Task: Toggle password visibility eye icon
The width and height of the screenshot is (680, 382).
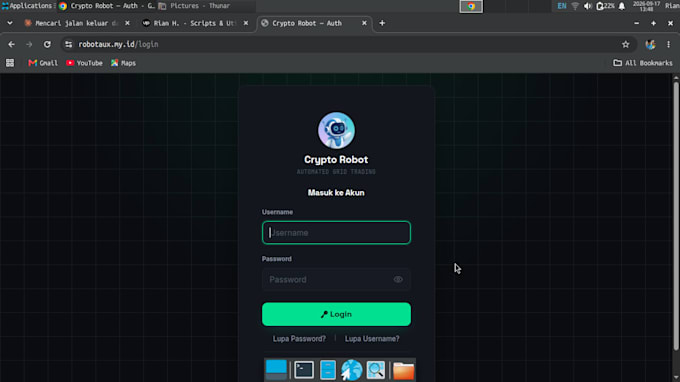Action: [x=398, y=280]
